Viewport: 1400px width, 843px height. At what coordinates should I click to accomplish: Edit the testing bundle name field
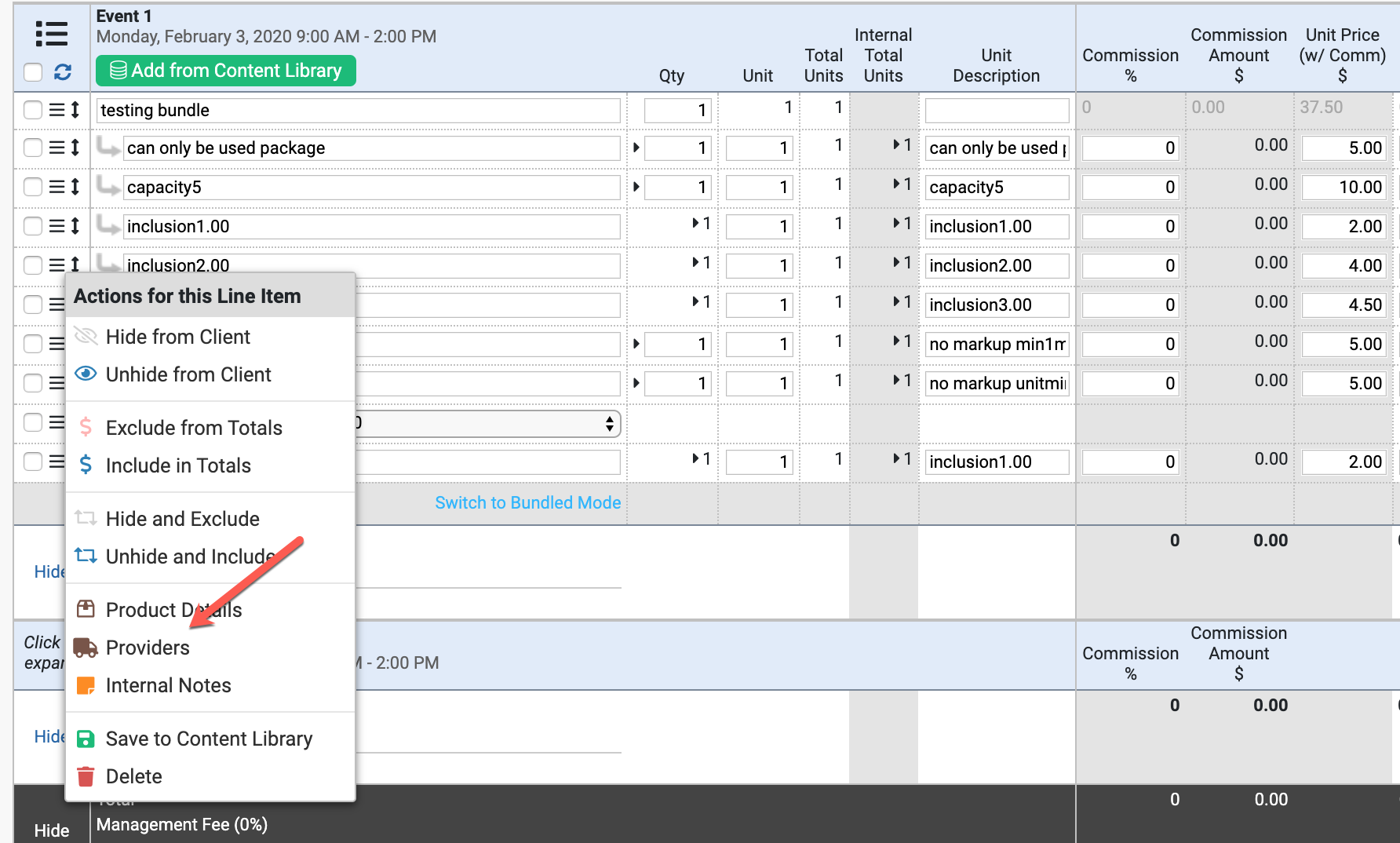tap(359, 110)
